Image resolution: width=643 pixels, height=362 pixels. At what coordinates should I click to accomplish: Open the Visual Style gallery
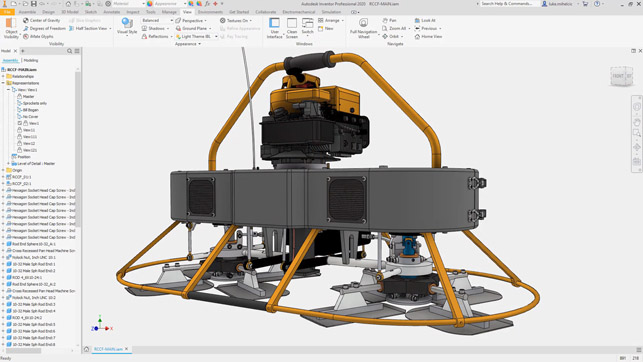click(127, 26)
